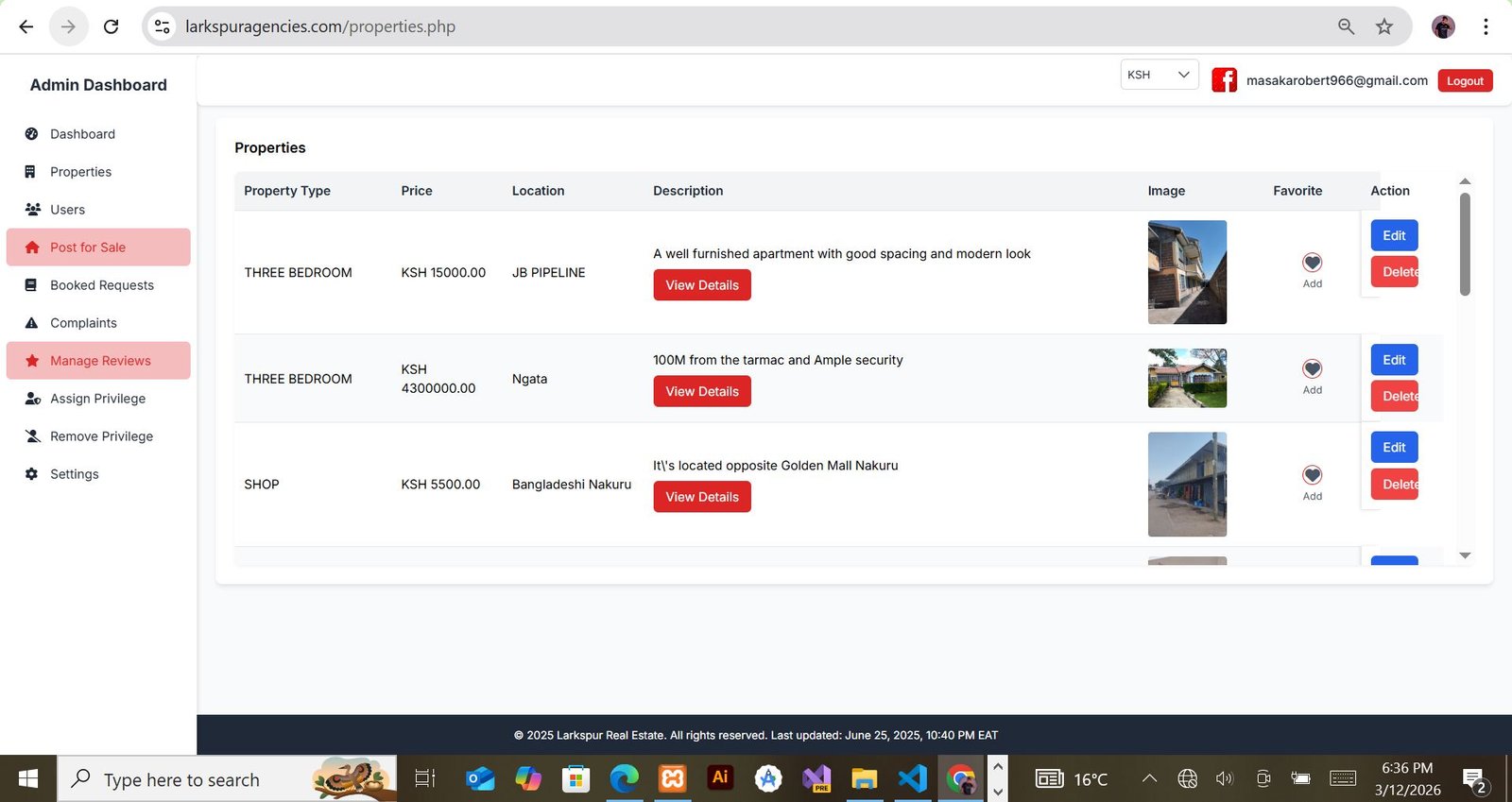Open the JB PIPELINE property image

click(1187, 272)
